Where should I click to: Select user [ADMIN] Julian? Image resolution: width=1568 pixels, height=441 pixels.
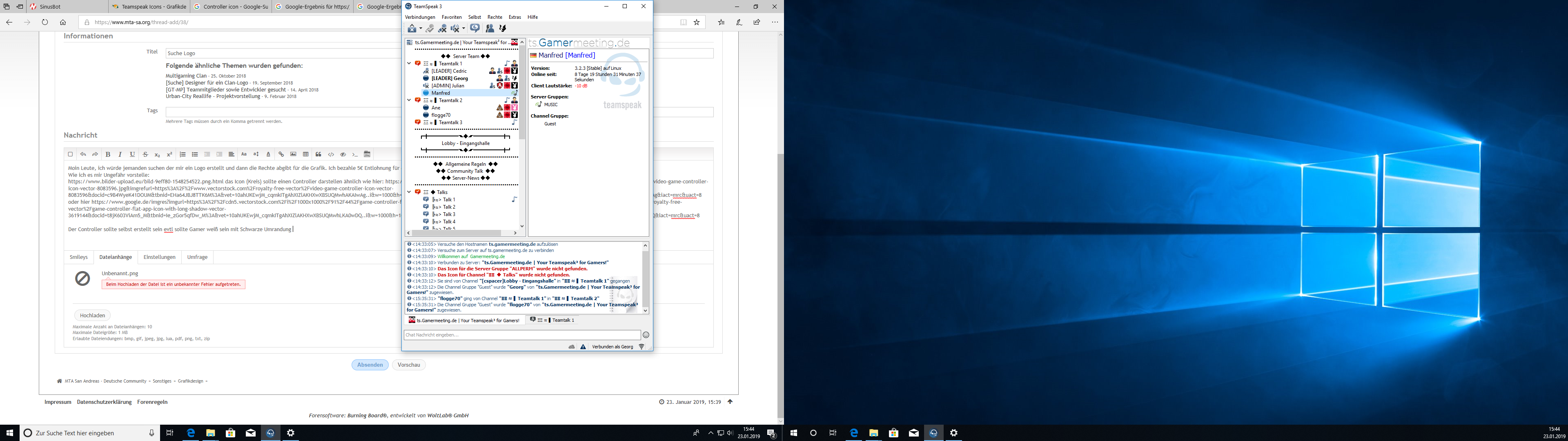pyautogui.click(x=448, y=86)
